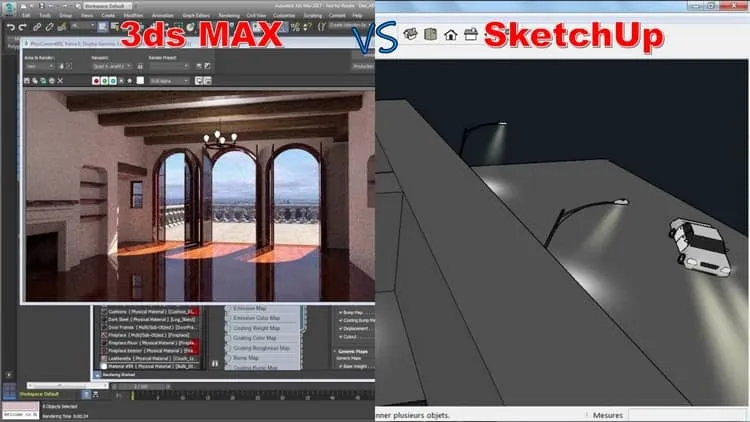Viewport: 750px width, 422px height.
Task: Select the Leatherette material row
Action: click(x=149, y=358)
